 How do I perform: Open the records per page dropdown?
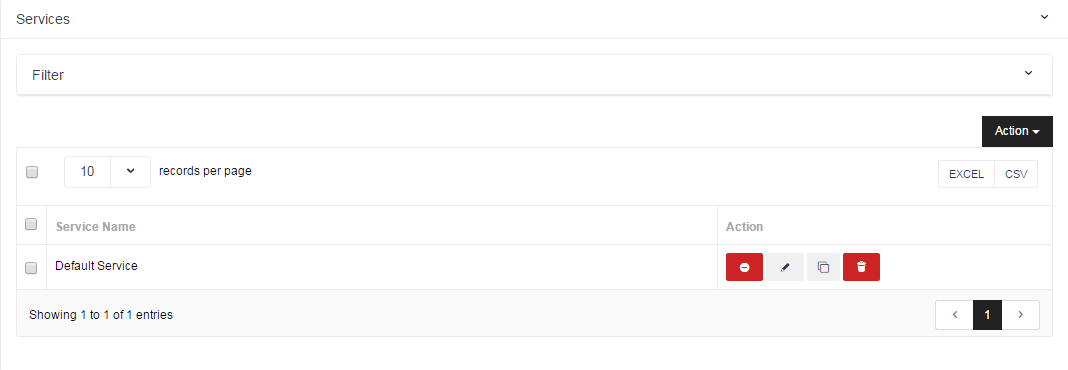[x=108, y=172]
